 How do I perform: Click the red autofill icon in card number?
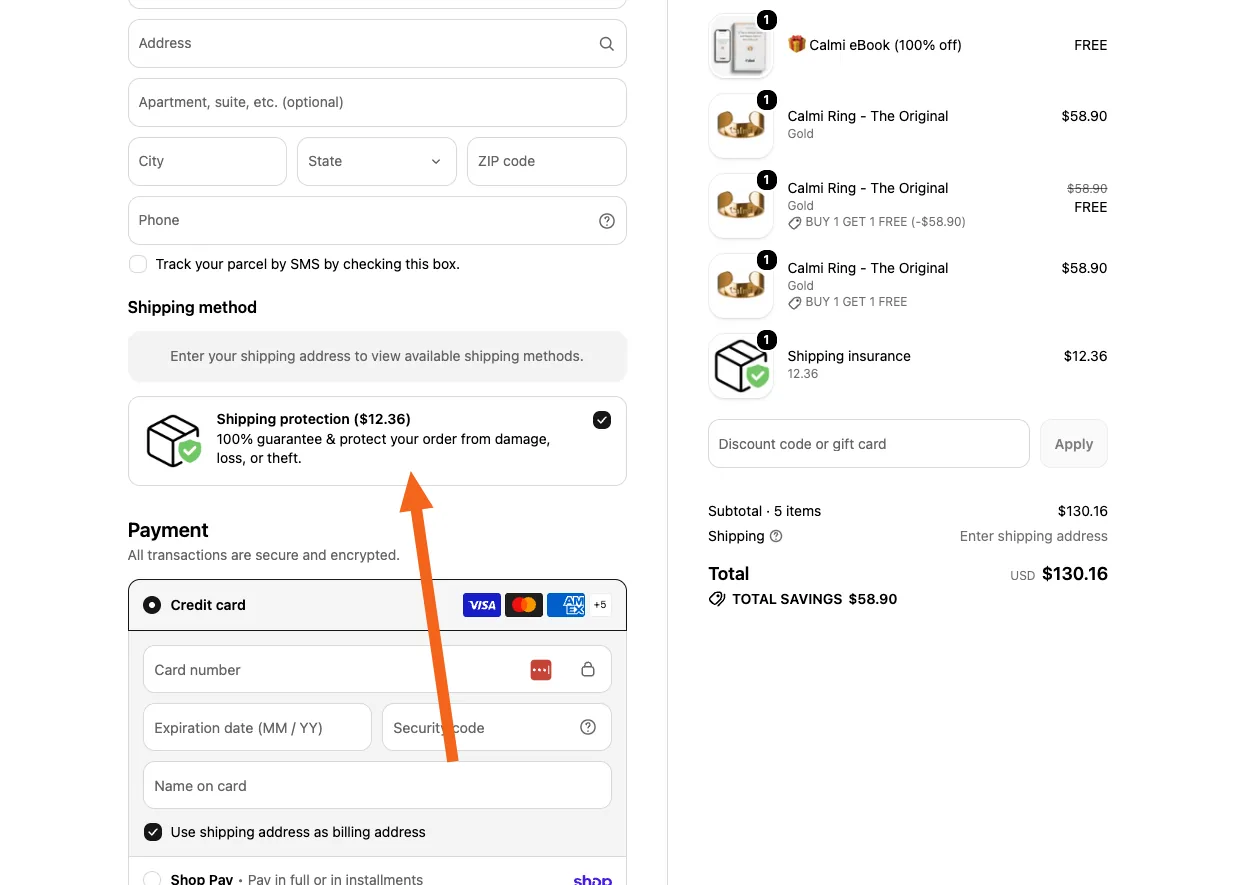[x=541, y=670]
